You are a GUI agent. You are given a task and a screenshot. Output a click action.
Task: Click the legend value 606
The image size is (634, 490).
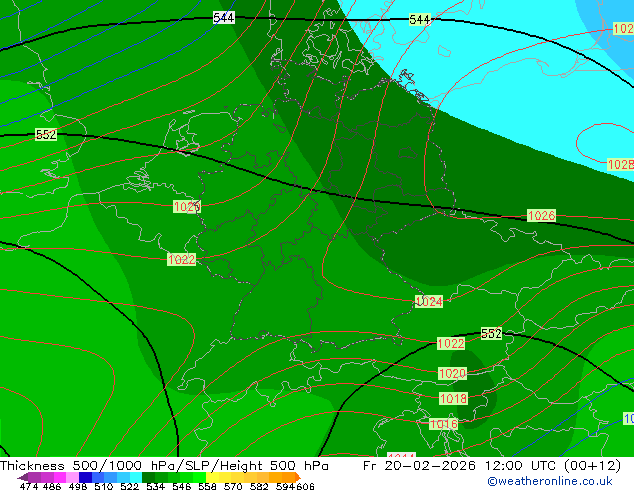(305, 486)
